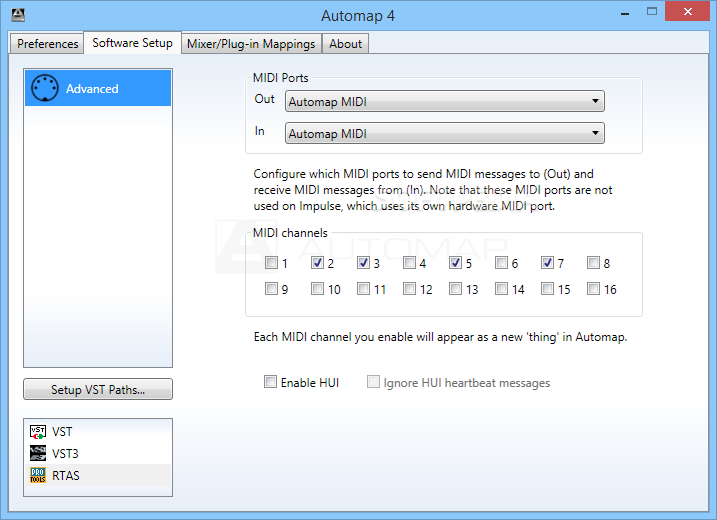Uncheck MIDI channel 3
Screen dimensions: 717x520
363,263
